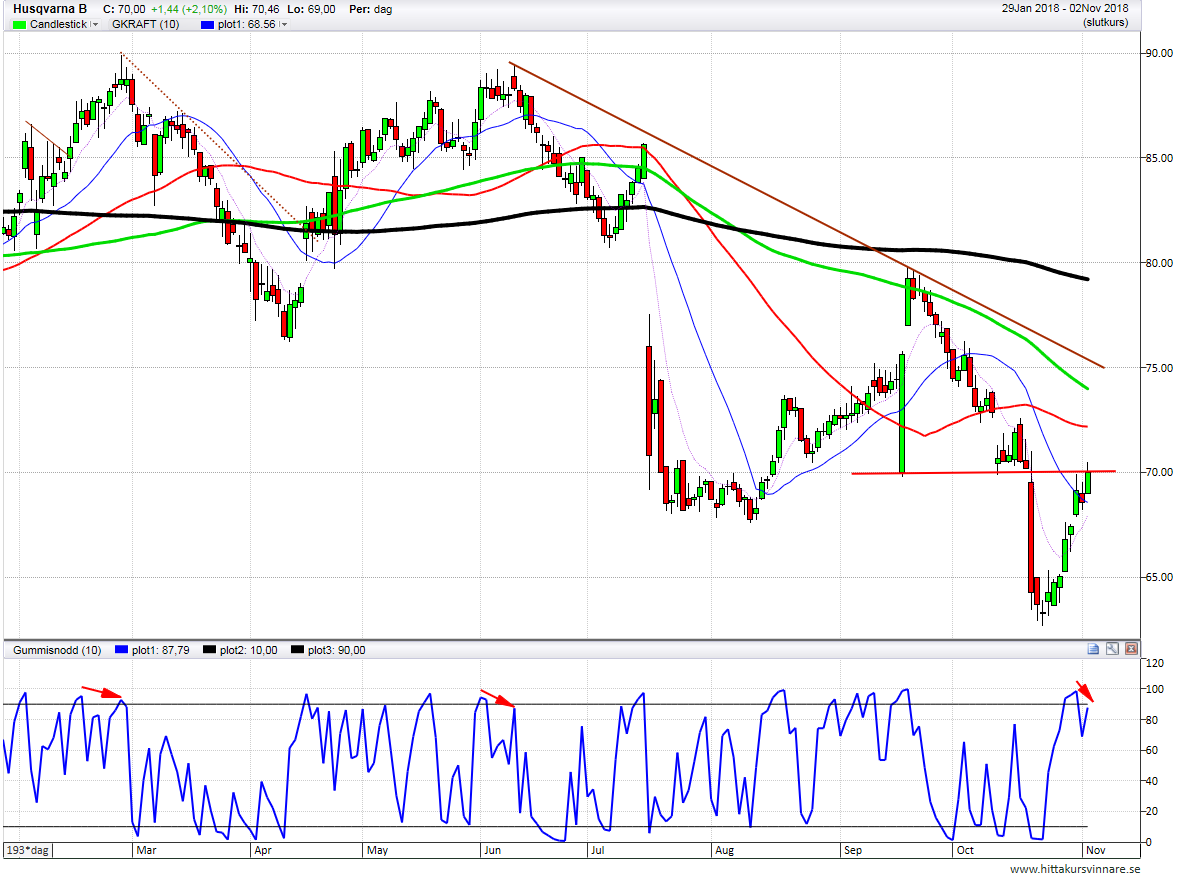Viewport: 1185px width, 874px height.
Task: Click the Jun label on time axis
Action: click(492, 850)
